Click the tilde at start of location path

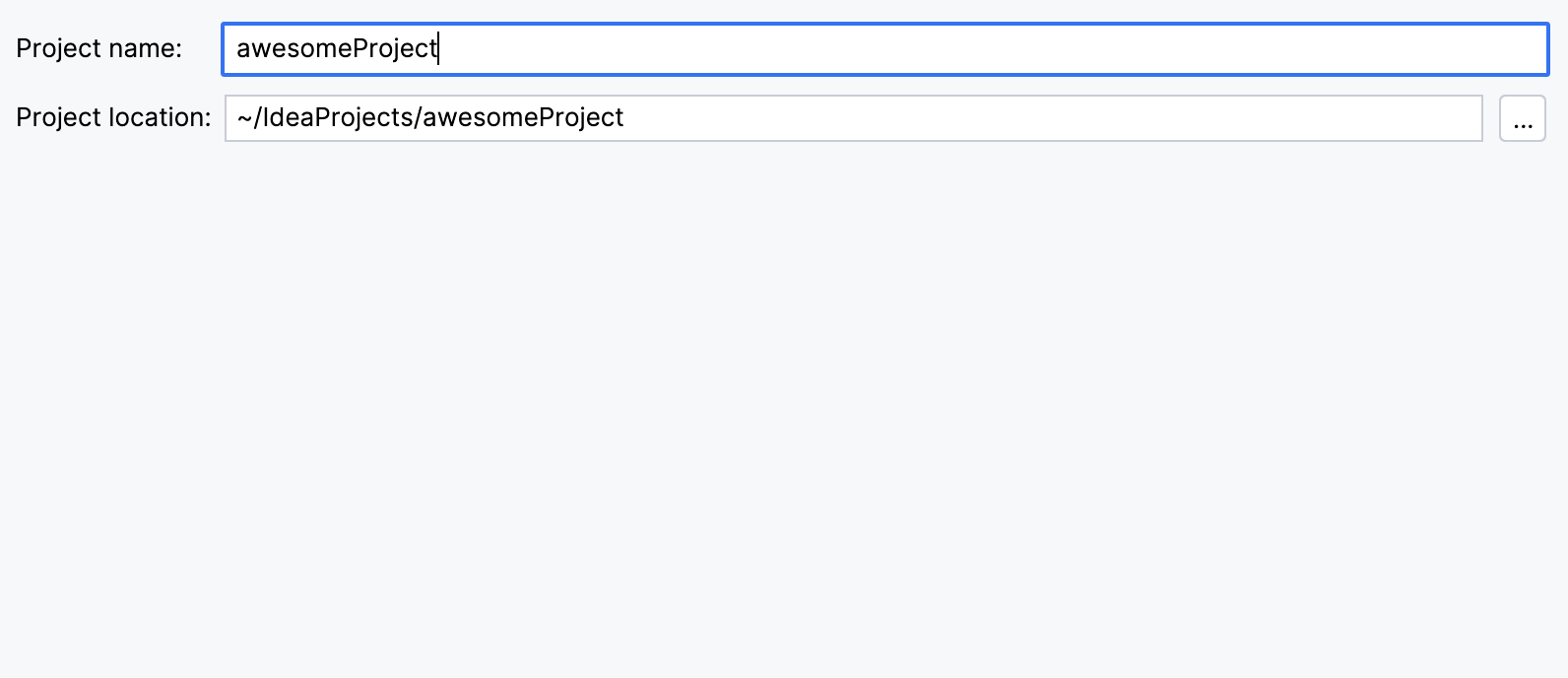[244, 118]
